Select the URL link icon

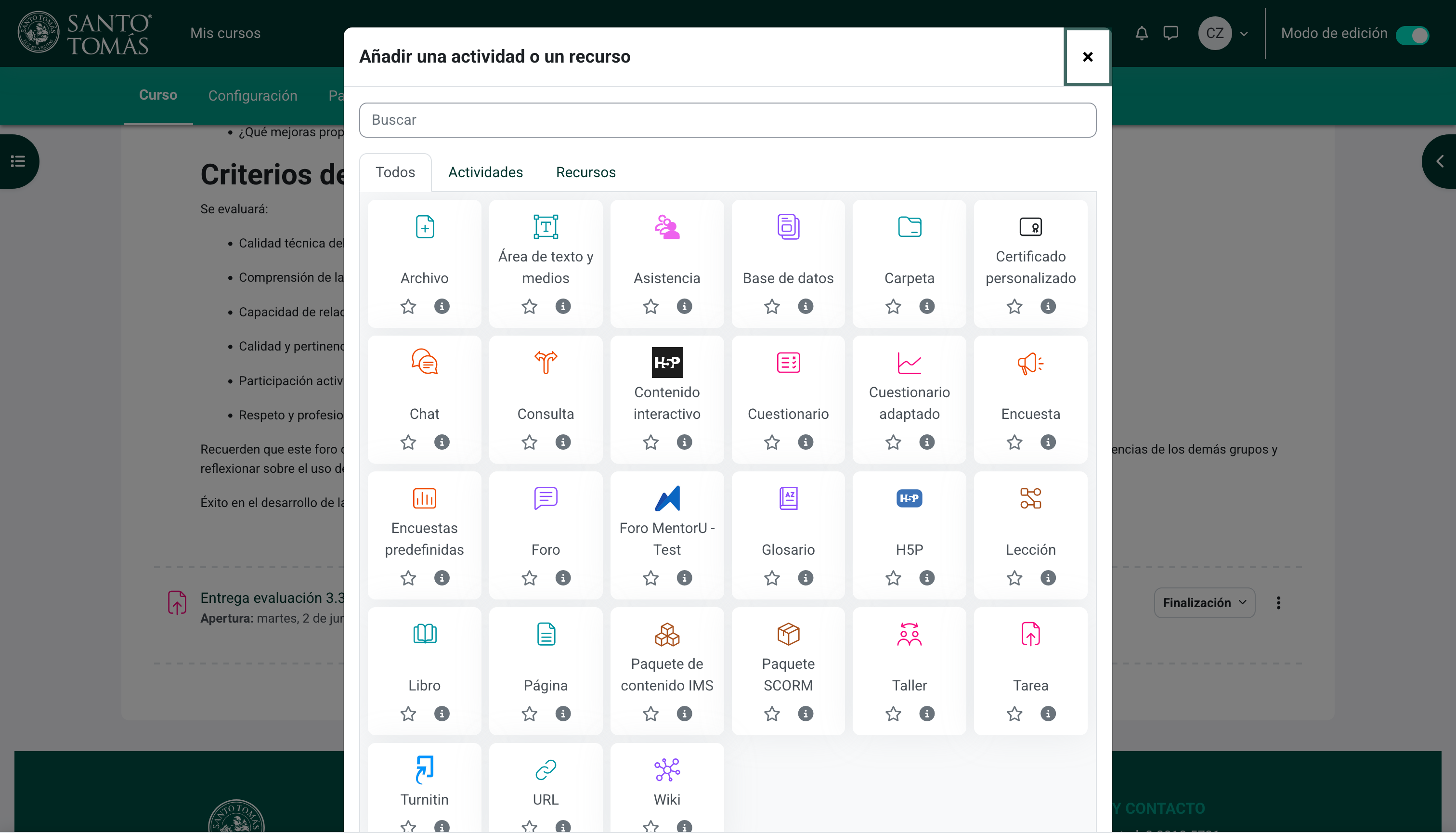(x=546, y=769)
